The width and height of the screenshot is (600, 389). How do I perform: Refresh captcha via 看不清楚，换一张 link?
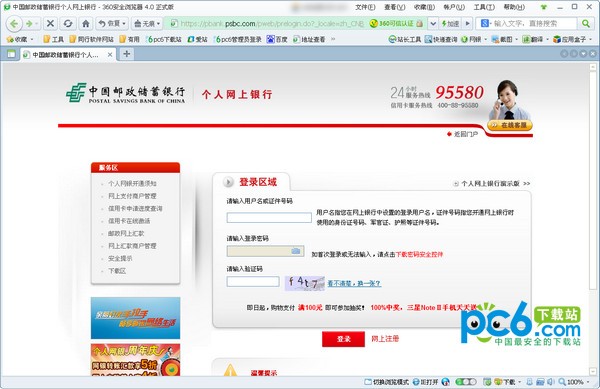[354, 283]
